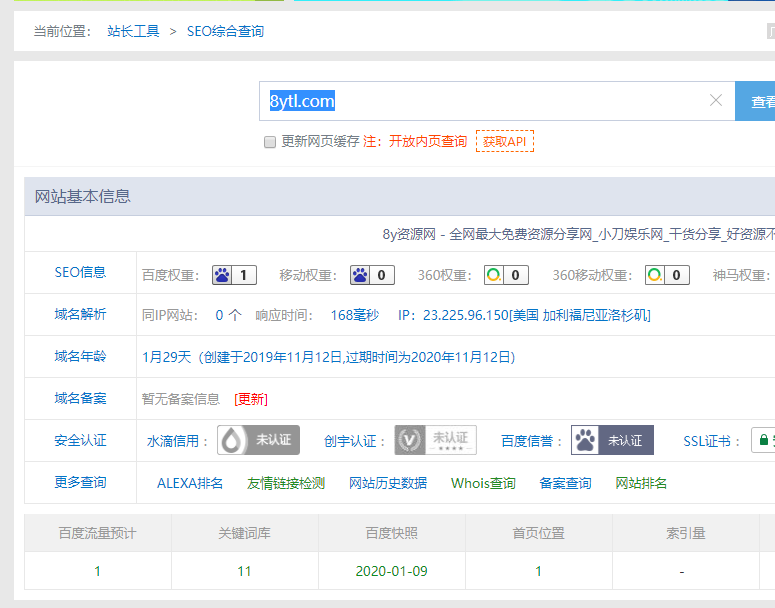Click the 关键词库 column header

pyautogui.click(x=244, y=533)
